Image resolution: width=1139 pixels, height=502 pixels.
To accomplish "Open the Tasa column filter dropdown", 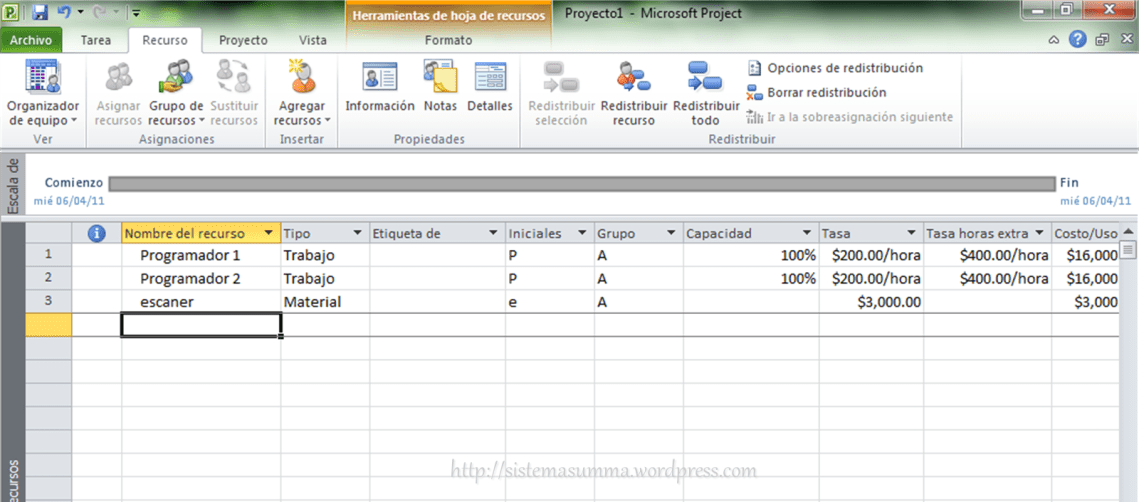I will pos(910,233).
